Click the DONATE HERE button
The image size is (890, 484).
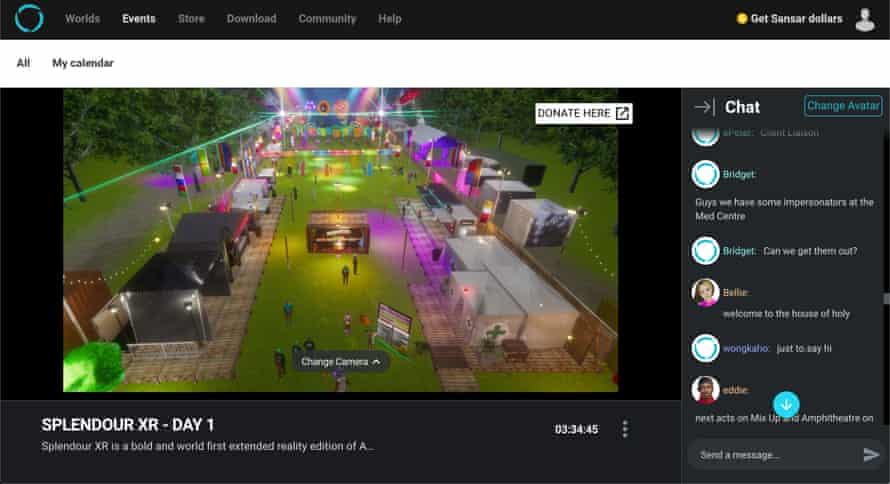583,113
